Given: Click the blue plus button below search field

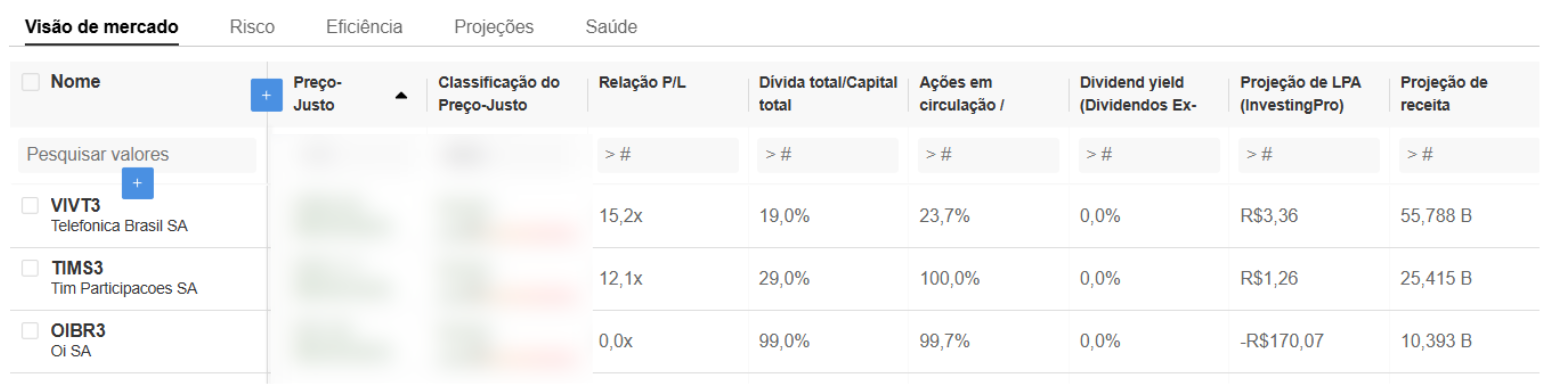Looking at the screenshot, I should point(137,183).
